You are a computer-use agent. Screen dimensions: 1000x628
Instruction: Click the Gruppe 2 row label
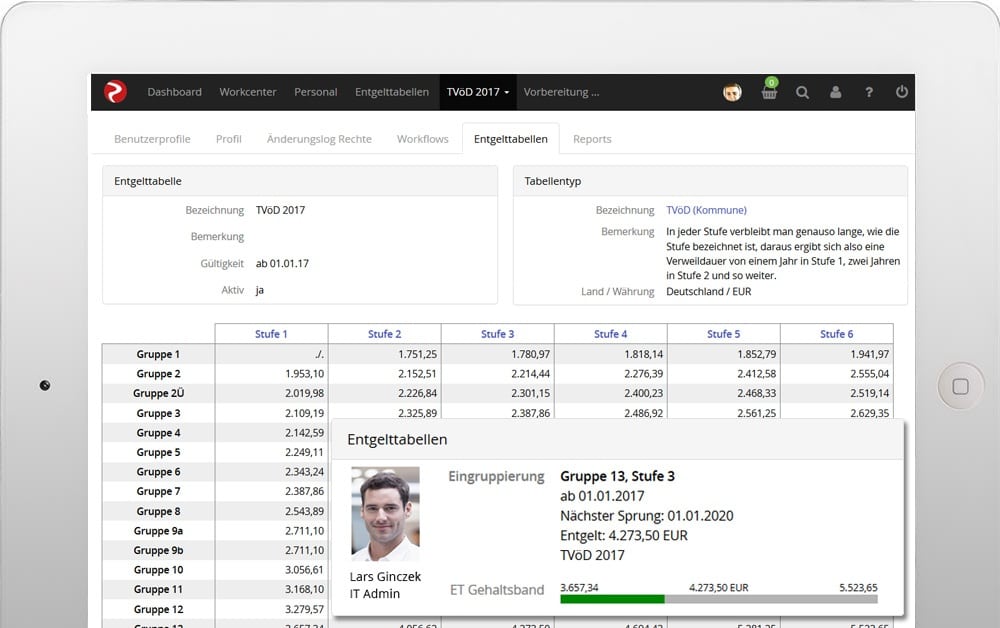pos(158,374)
